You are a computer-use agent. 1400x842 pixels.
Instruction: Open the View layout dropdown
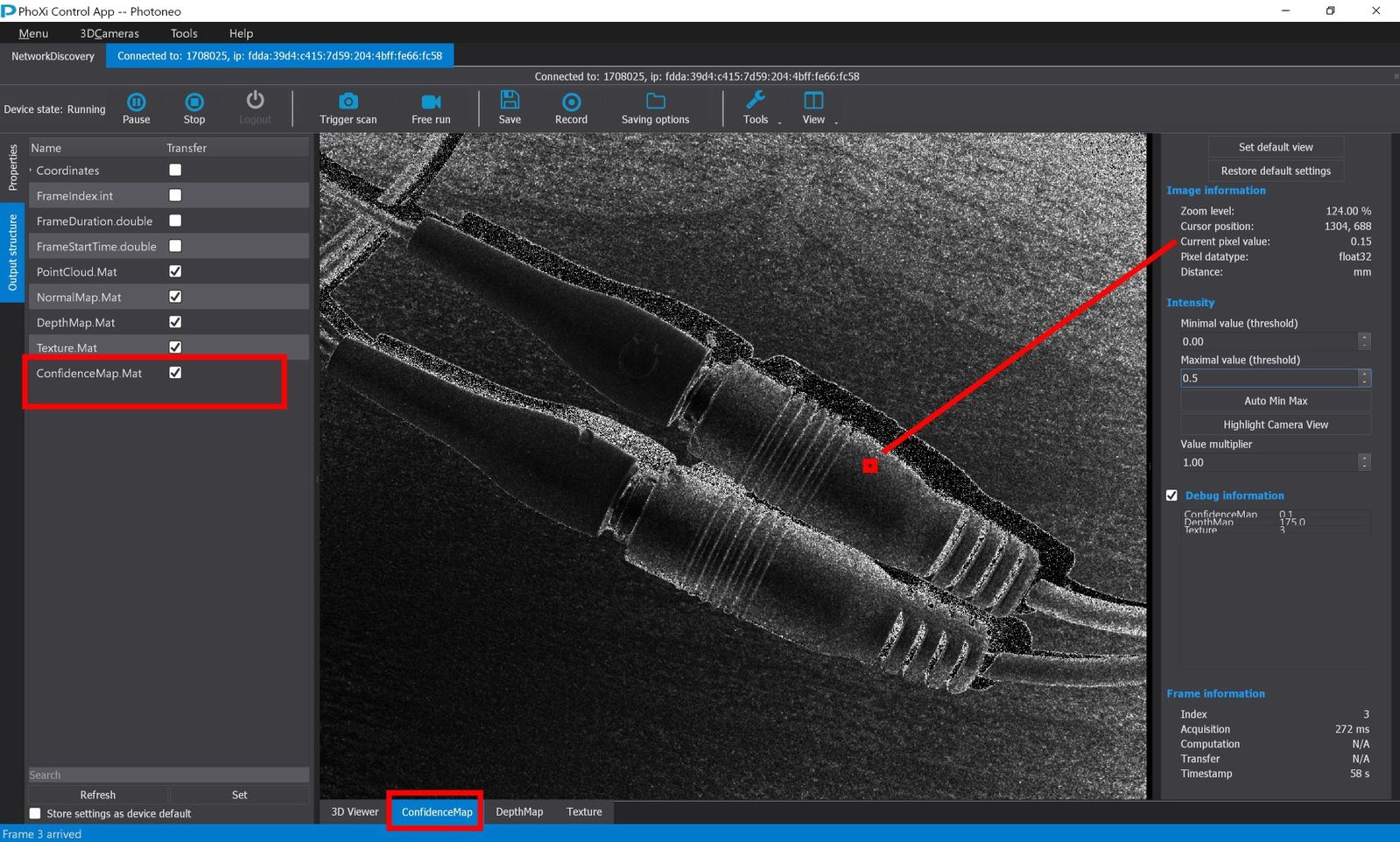click(813, 101)
